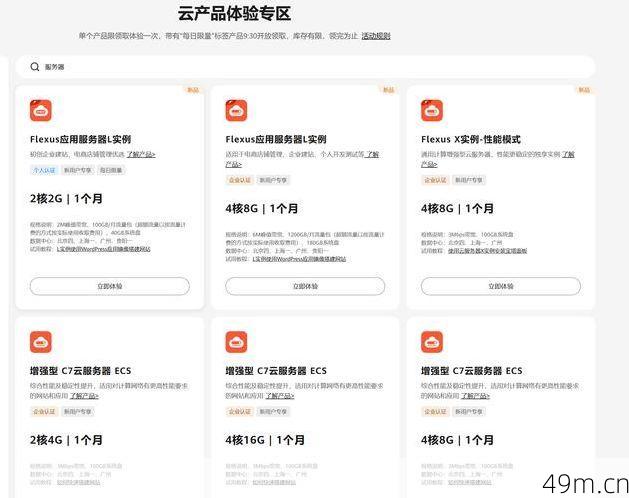This screenshot has width=629, height=498.
Task: Open 了解产品 link in C7 ECS 4核8G card
Action: tap(475, 396)
